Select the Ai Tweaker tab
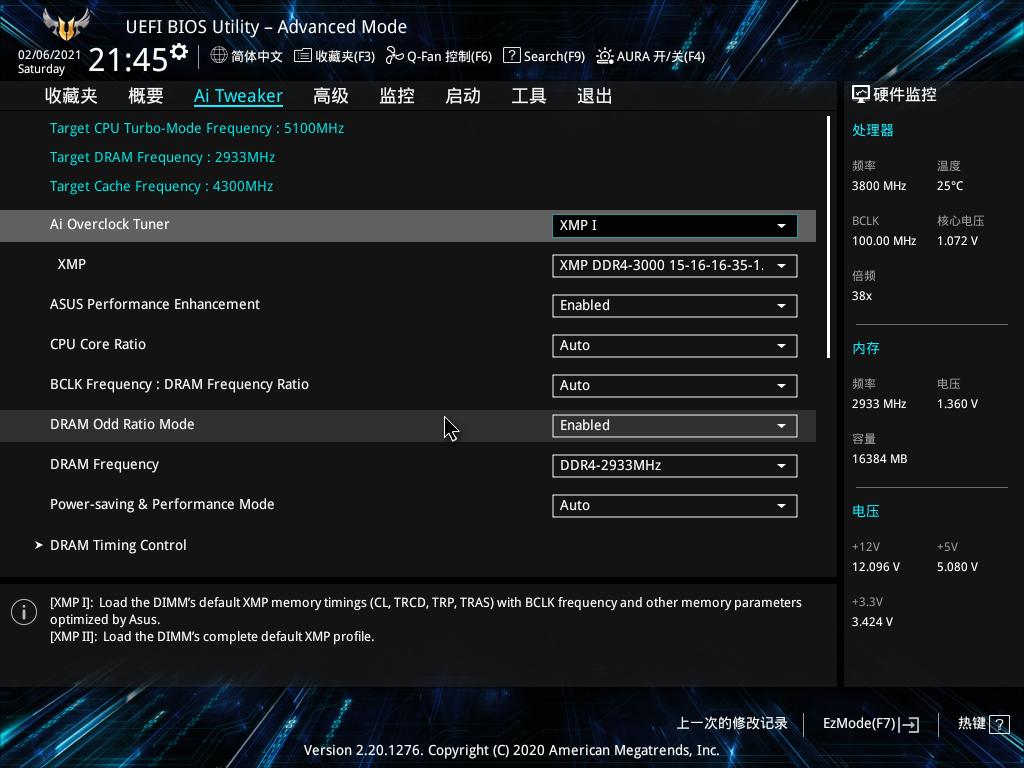Screen dimensions: 1024x768 pyautogui.click(x=238, y=96)
